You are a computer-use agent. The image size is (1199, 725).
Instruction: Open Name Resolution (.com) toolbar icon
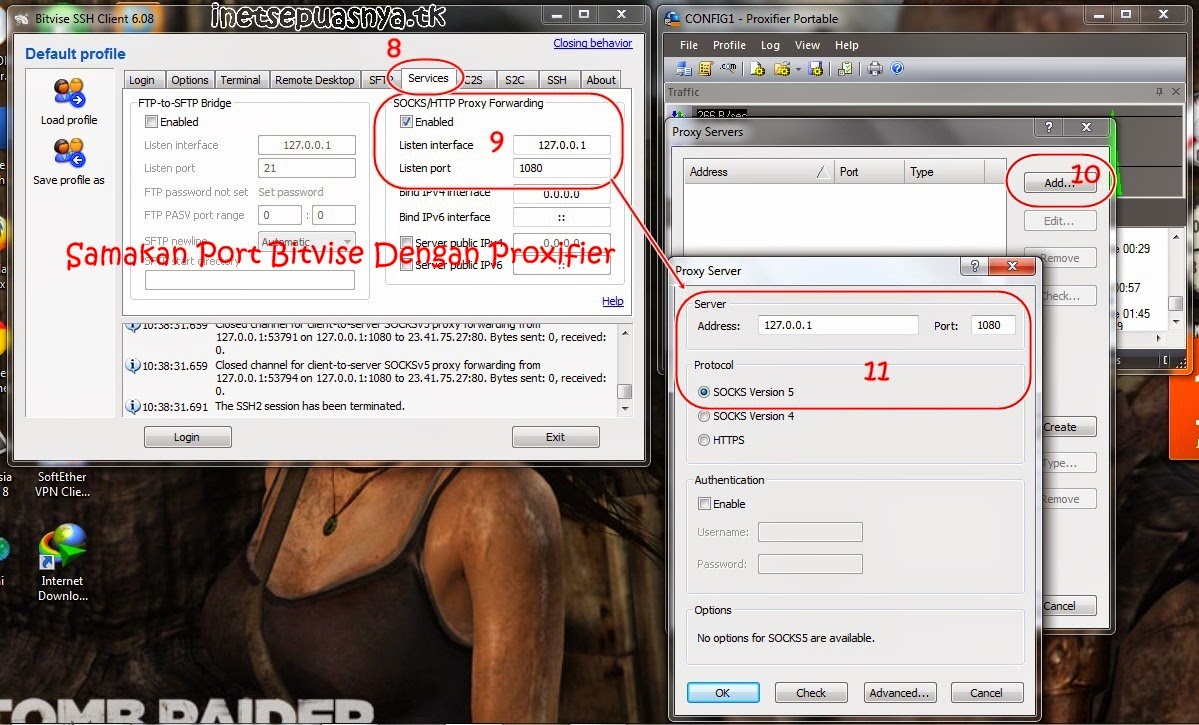pyautogui.click(x=728, y=69)
